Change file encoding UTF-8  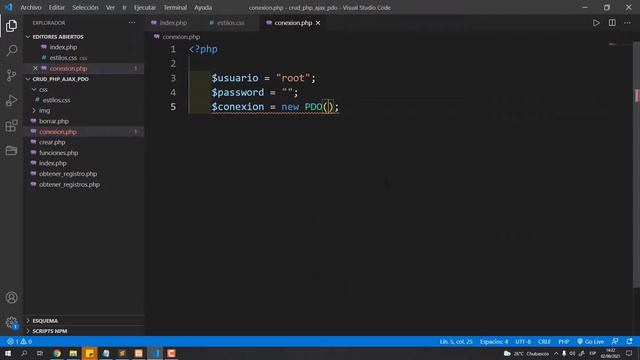tap(523, 341)
